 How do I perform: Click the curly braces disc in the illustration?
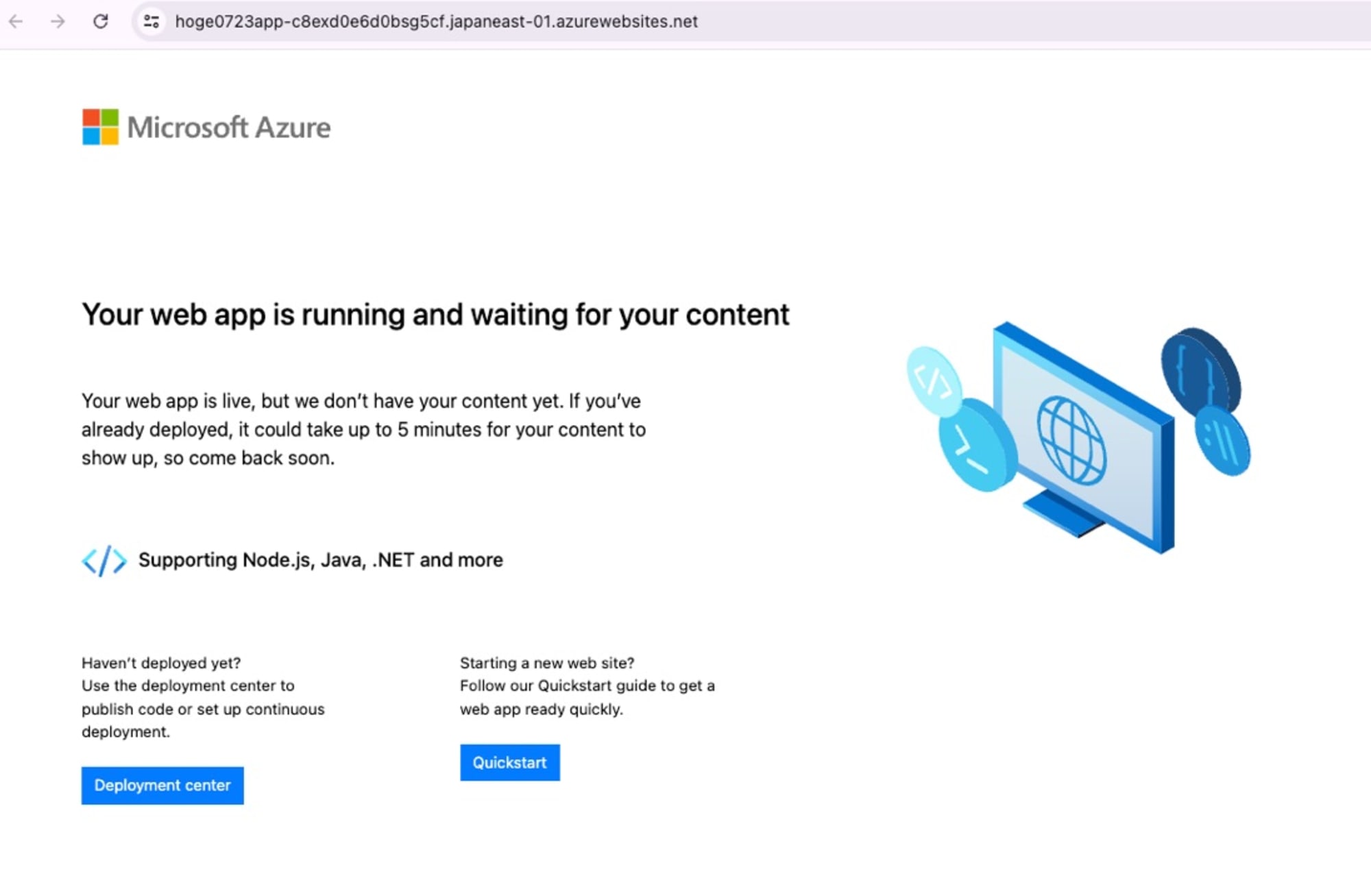pyautogui.click(x=1200, y=371)
